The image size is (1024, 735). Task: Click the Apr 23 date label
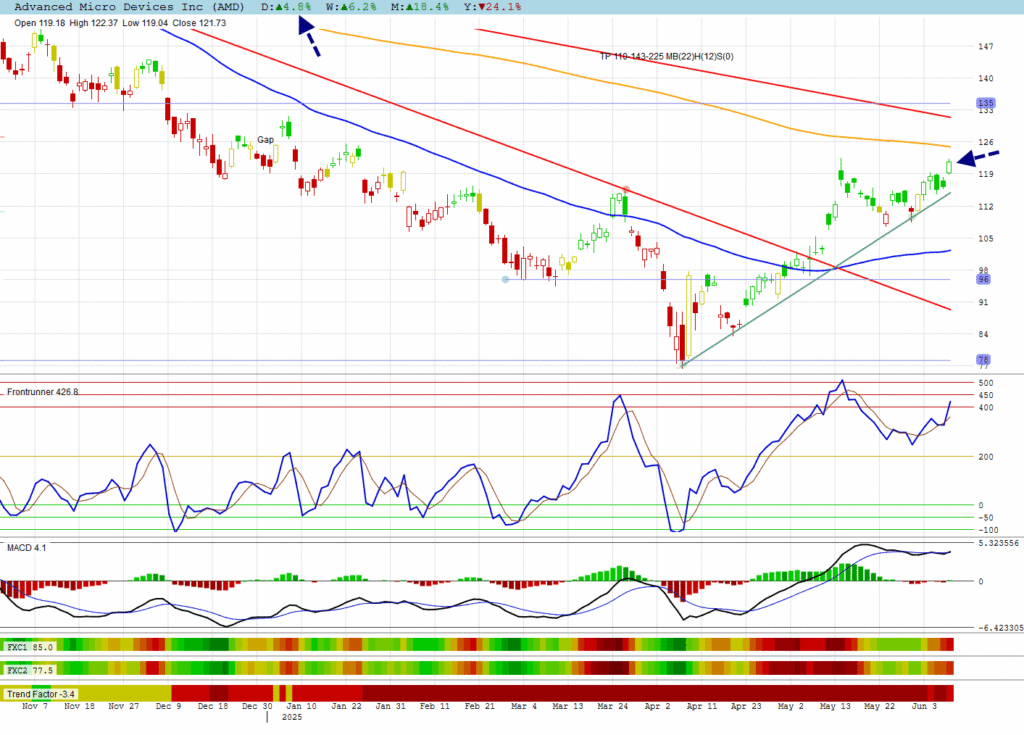coord(746,706)
